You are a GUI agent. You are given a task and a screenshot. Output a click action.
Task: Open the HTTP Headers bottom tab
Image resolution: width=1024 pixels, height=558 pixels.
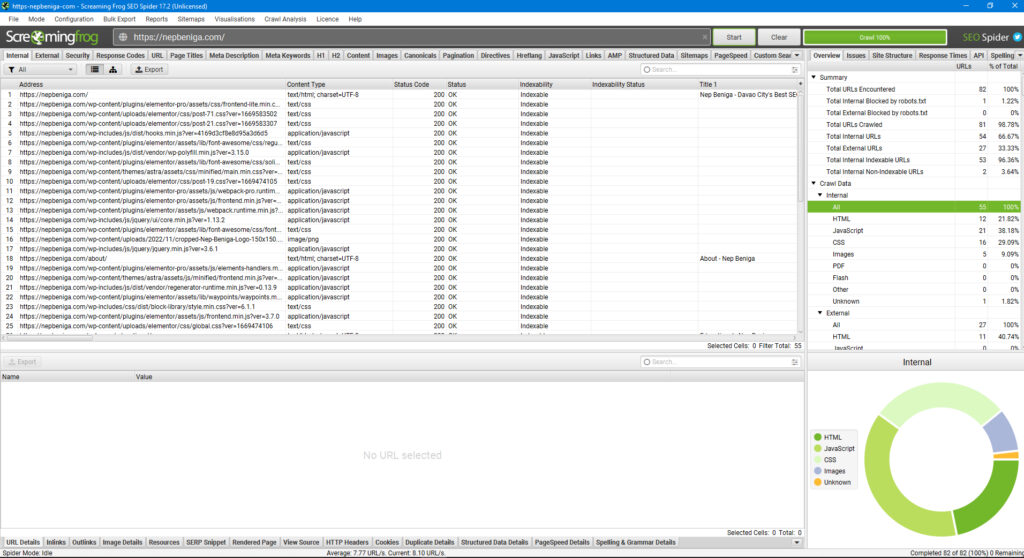point(347,542)
